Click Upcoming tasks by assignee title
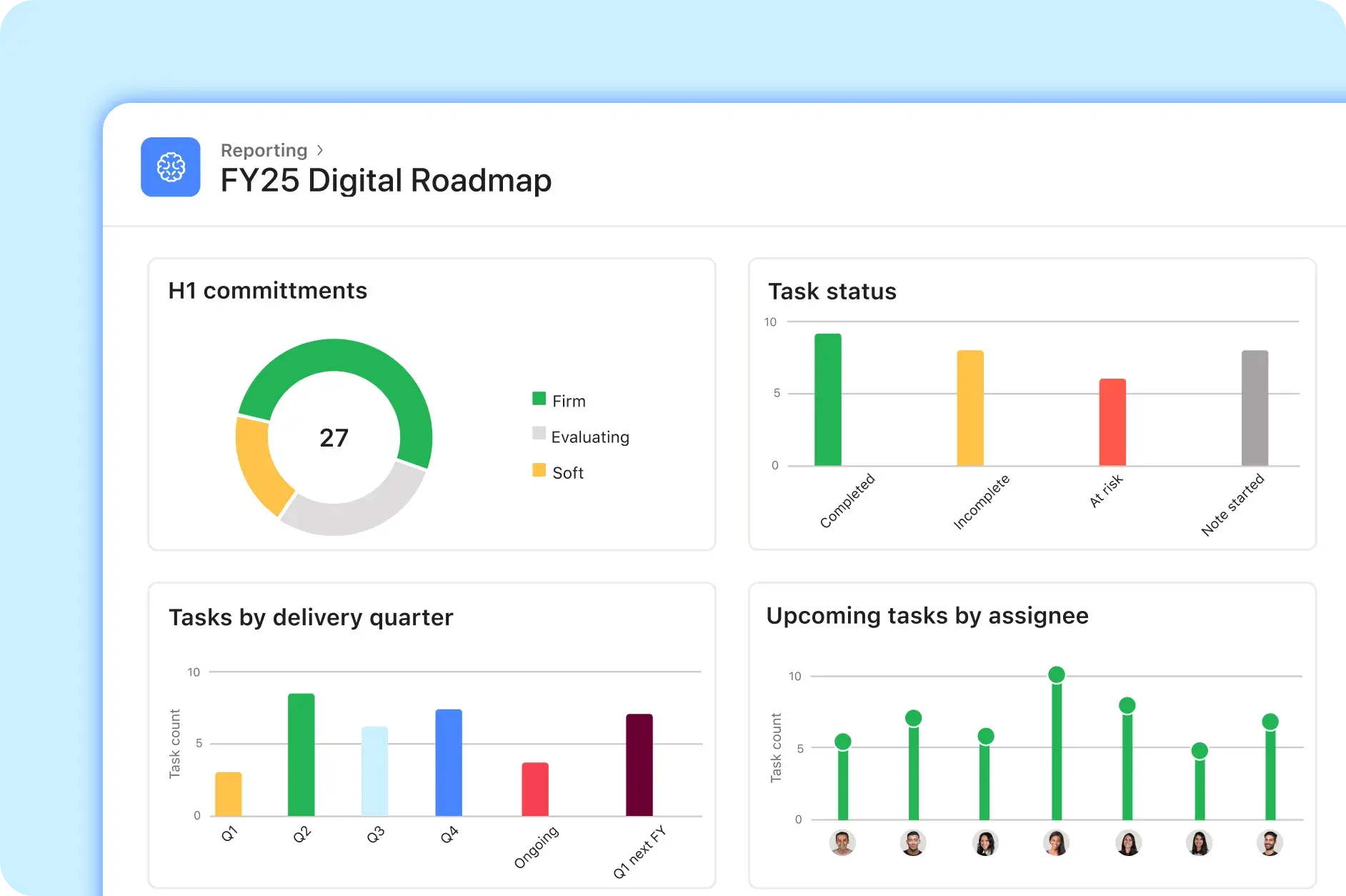 927,616
